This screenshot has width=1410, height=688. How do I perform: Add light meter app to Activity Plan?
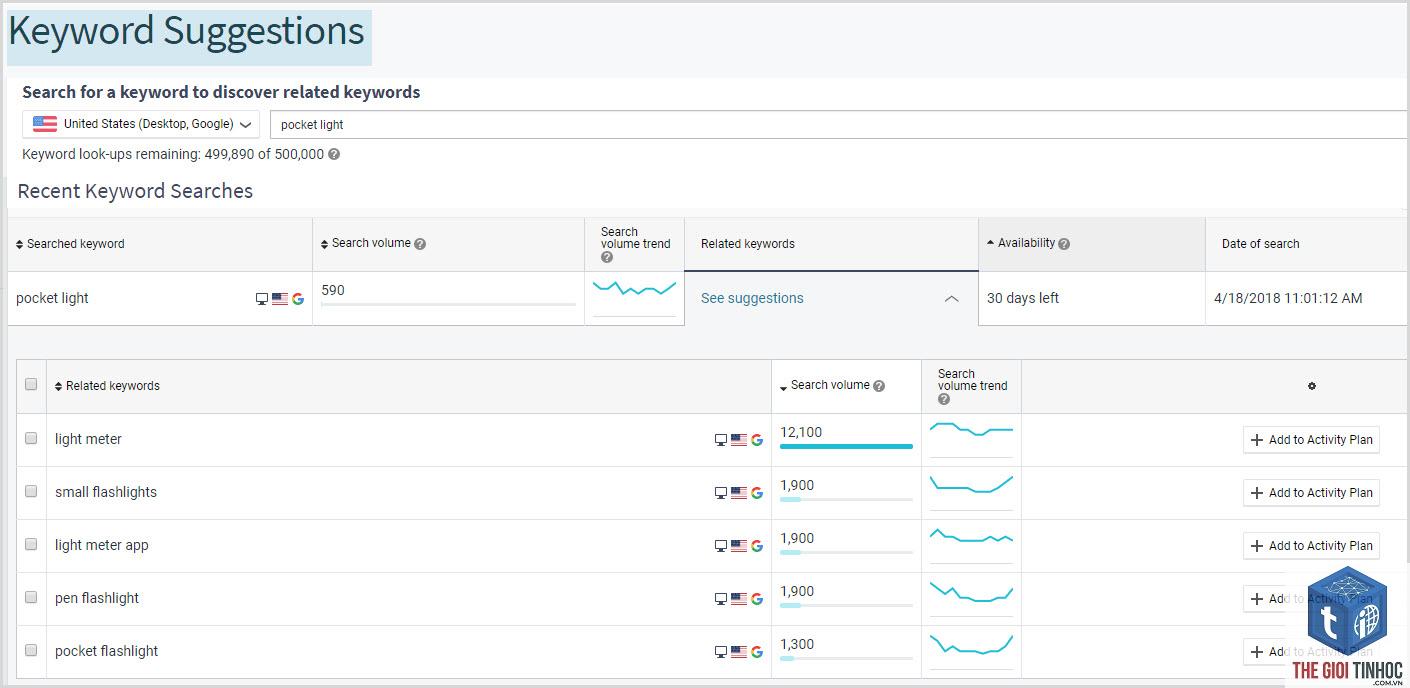(1311, 546)
